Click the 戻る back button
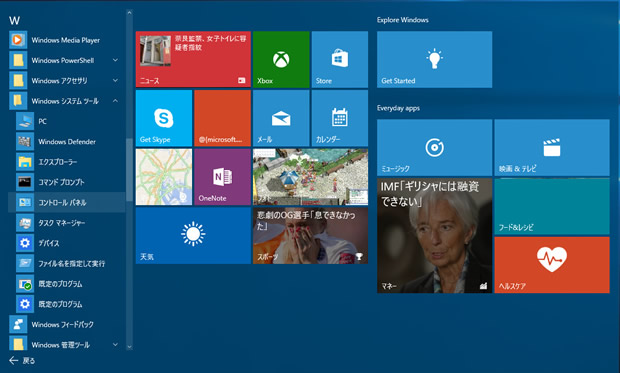Screen dimensions: 620x373 22,360
